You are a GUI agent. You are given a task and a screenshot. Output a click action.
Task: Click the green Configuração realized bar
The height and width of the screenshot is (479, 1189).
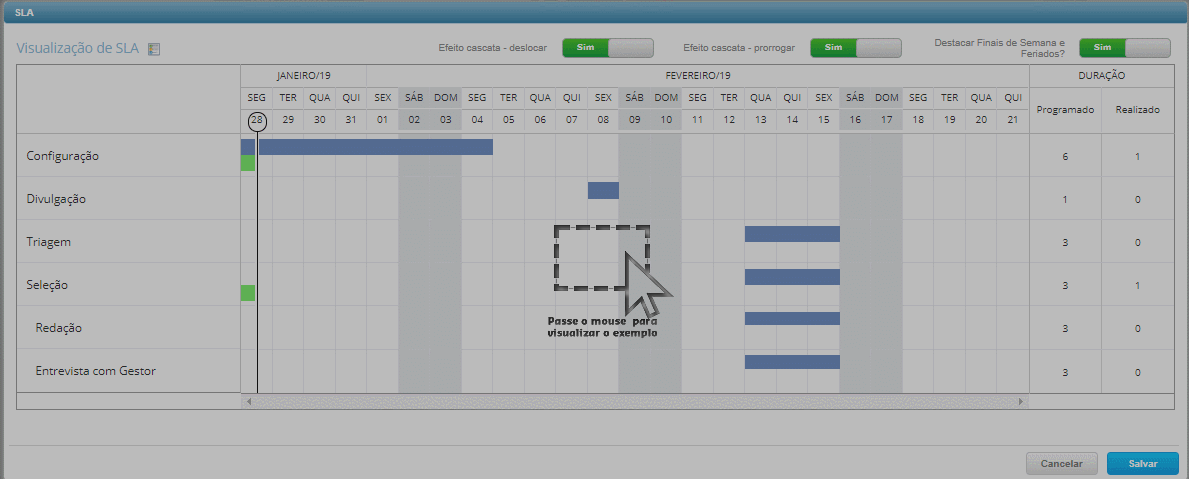click(248, 163)
